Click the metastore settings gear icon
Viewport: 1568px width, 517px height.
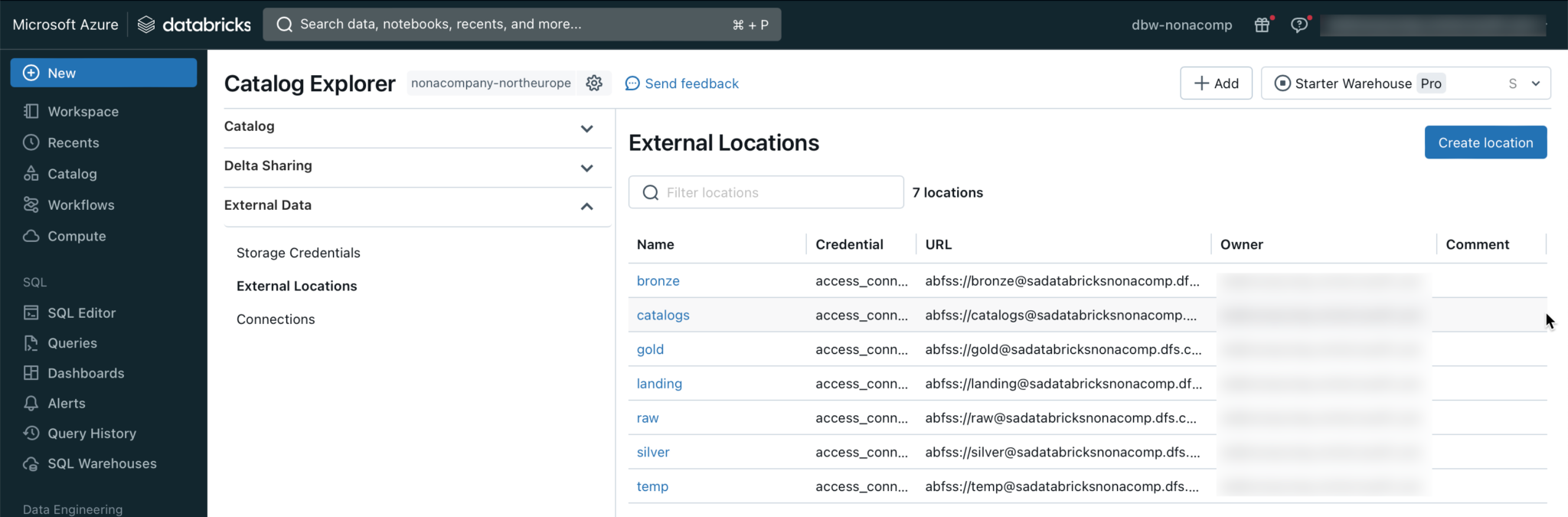tap(594, 83)
